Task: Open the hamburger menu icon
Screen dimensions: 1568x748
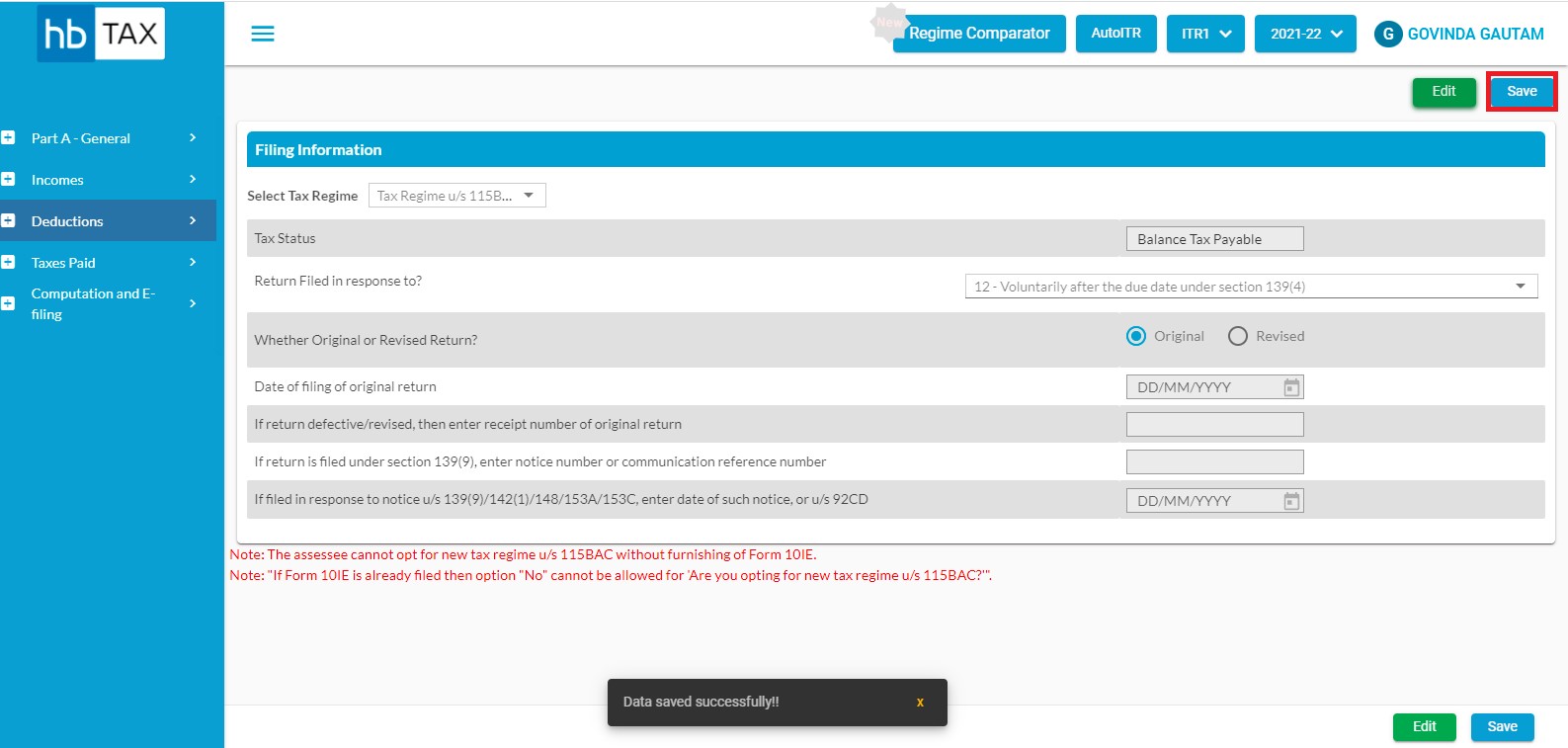Action: [x=263, y=34]
